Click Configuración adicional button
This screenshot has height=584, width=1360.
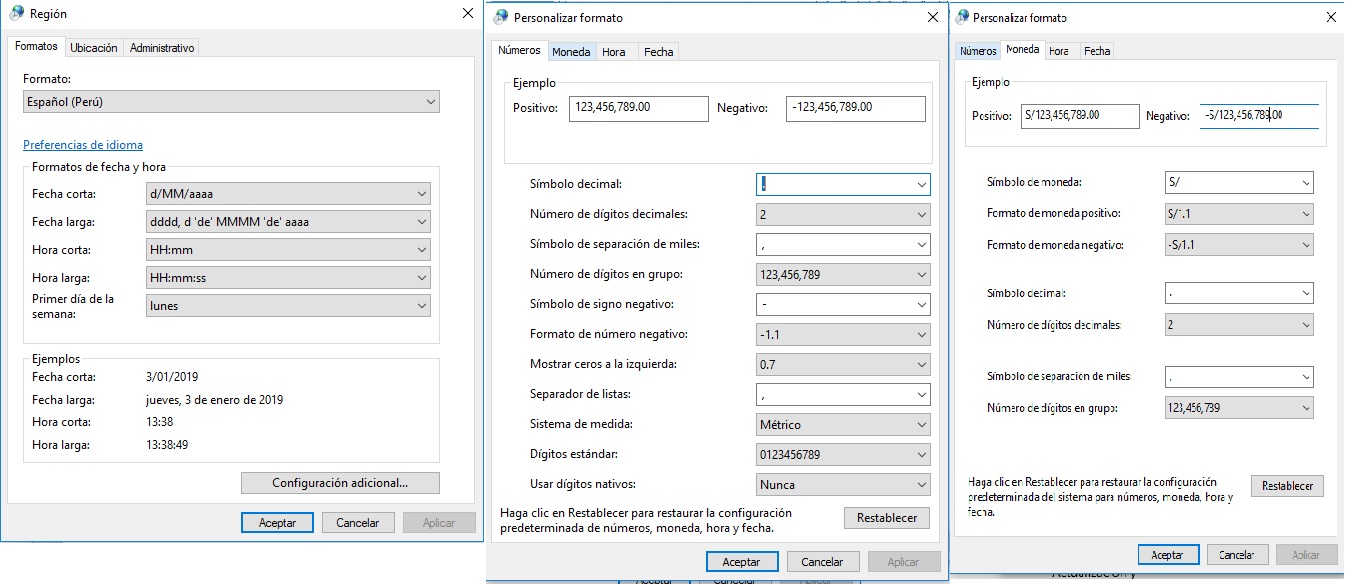pyautogui.click(x=340, y=483)
